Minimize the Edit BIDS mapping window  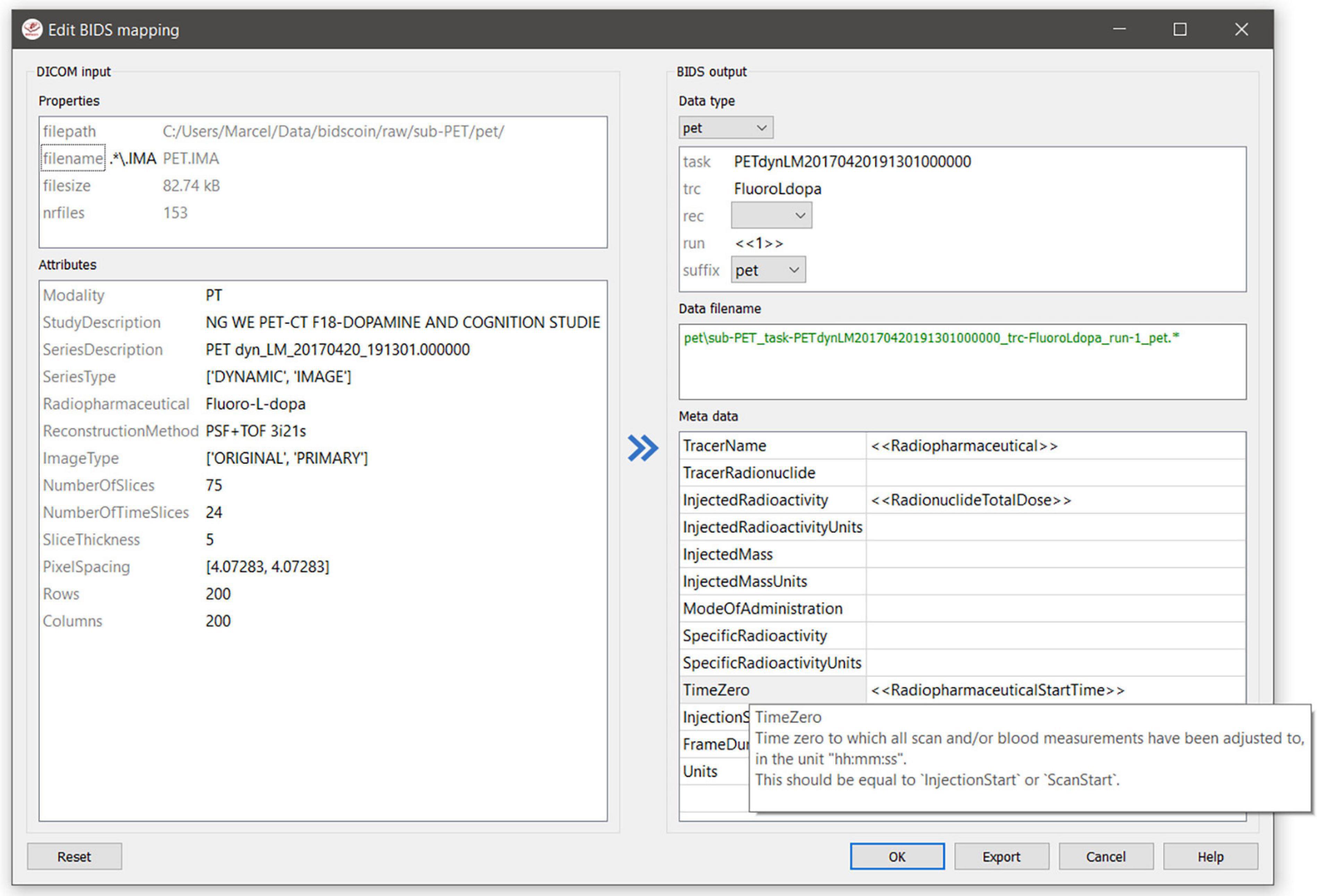(x=1119, y=29)
